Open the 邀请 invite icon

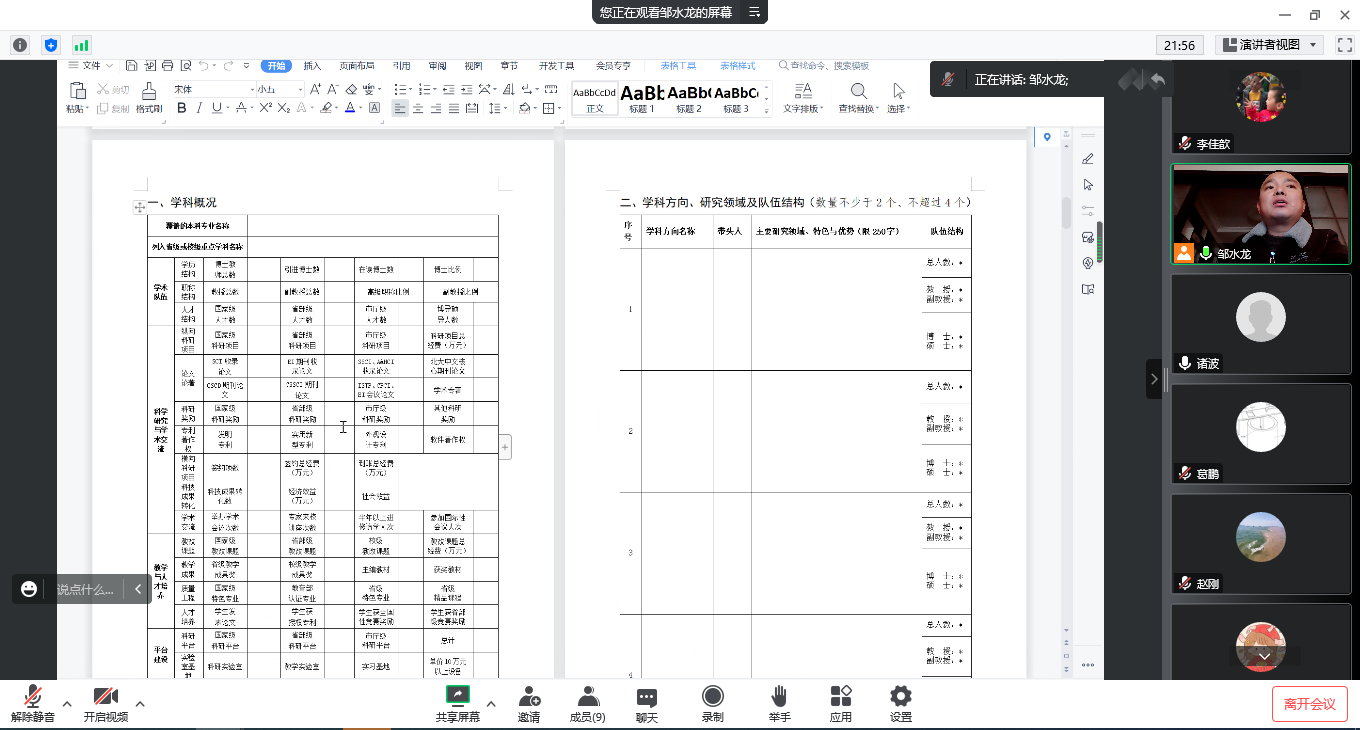529,703
